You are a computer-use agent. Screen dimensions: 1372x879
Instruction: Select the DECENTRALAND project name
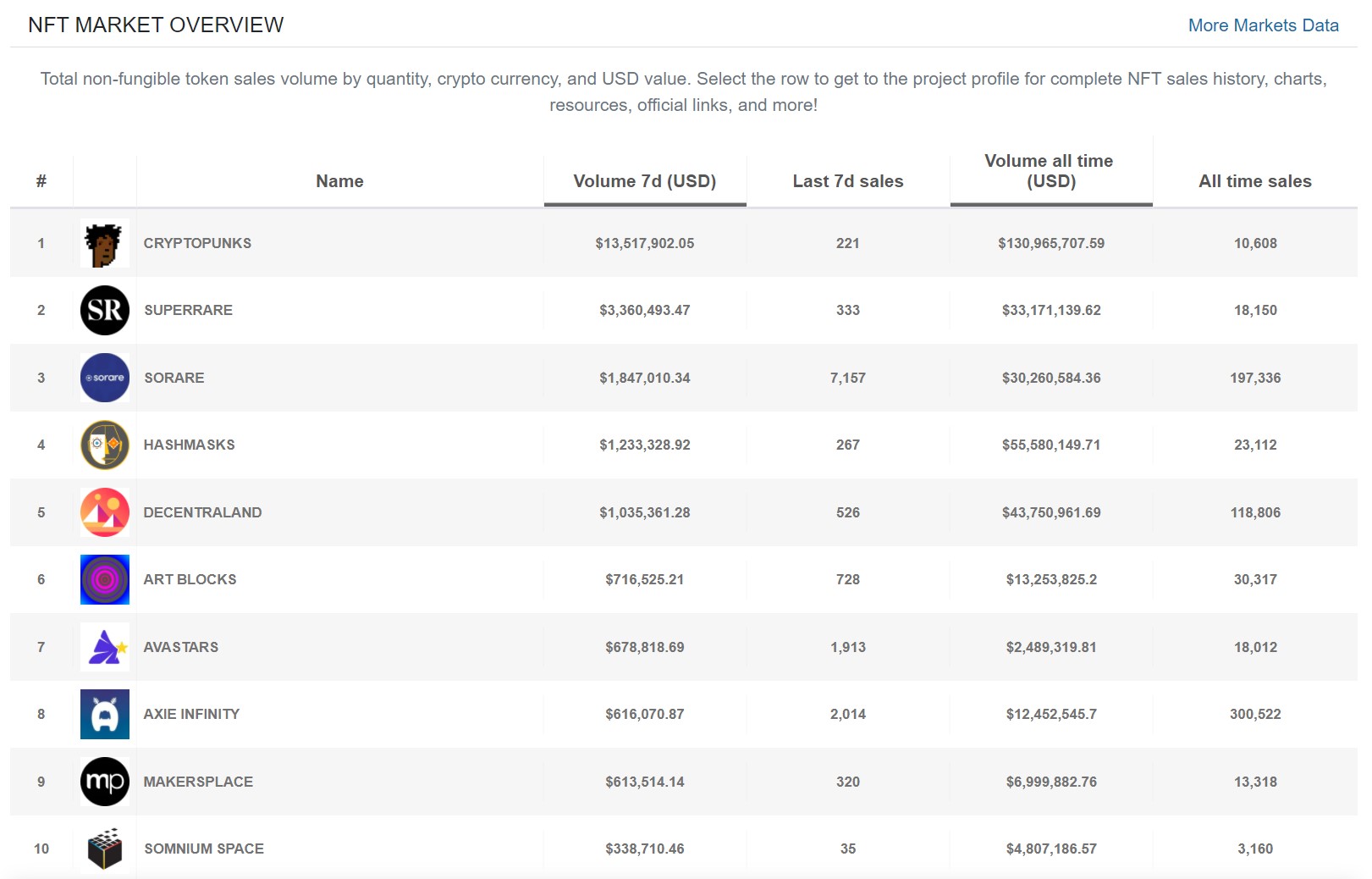pyautogui.click(x=202, y=512)
